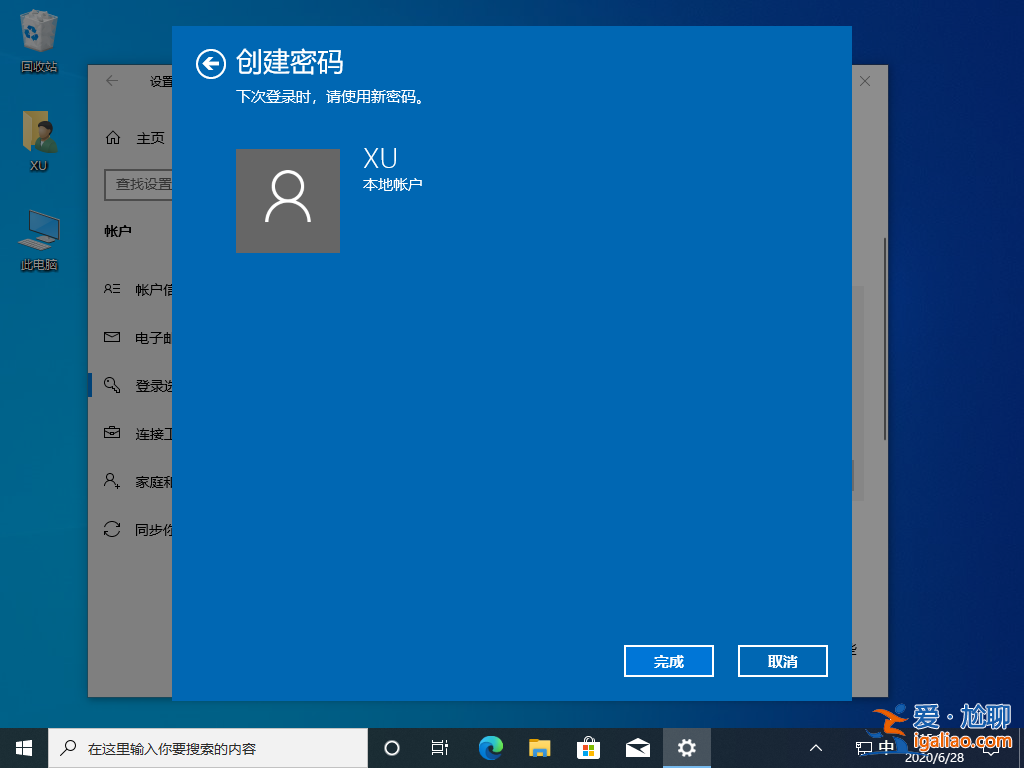The image size is (1024, 768).
Task: Launch the Mail app from the taskbar
Action: coord(636,747)
